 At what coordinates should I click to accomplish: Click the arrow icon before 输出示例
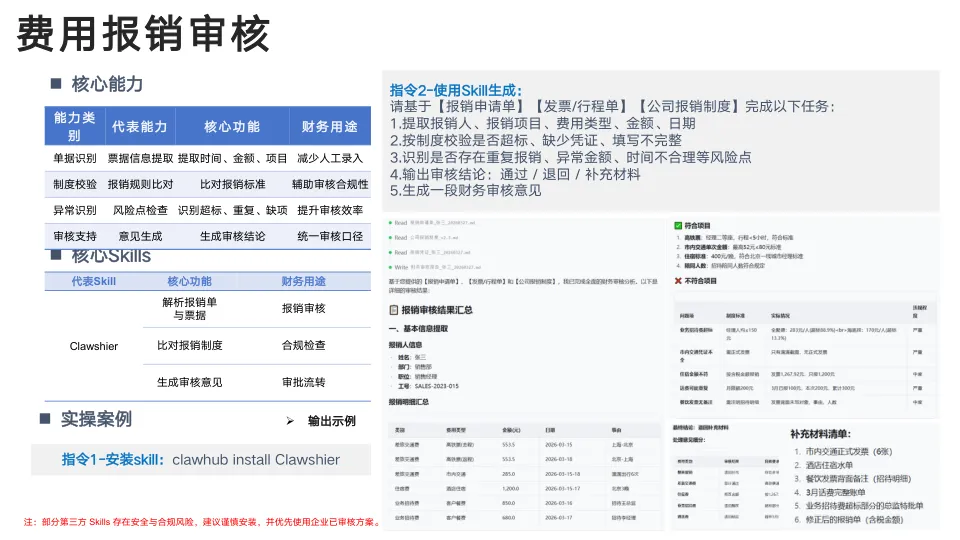(x=290, y=421)
